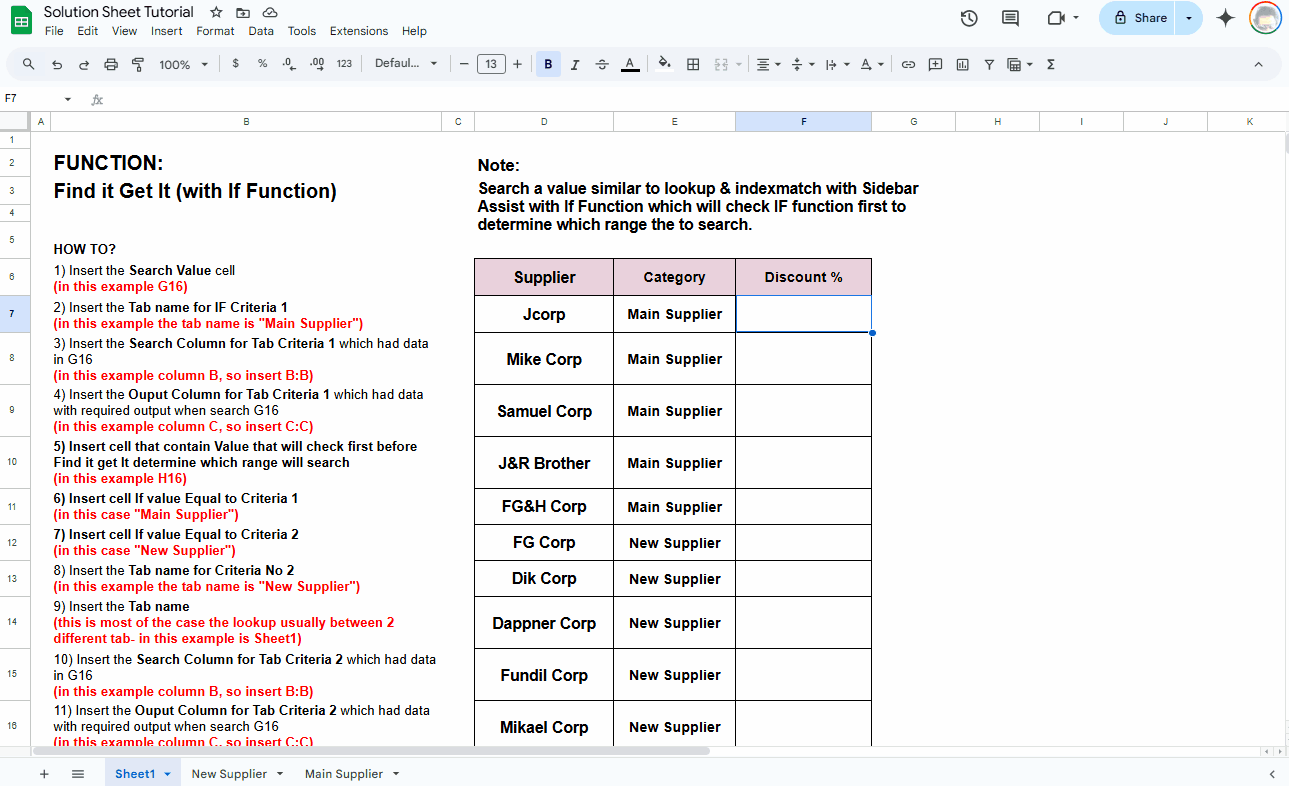Open the Data menu
Image resolution: width=1289 pixels, height=786 pixels.
point(261,31)
